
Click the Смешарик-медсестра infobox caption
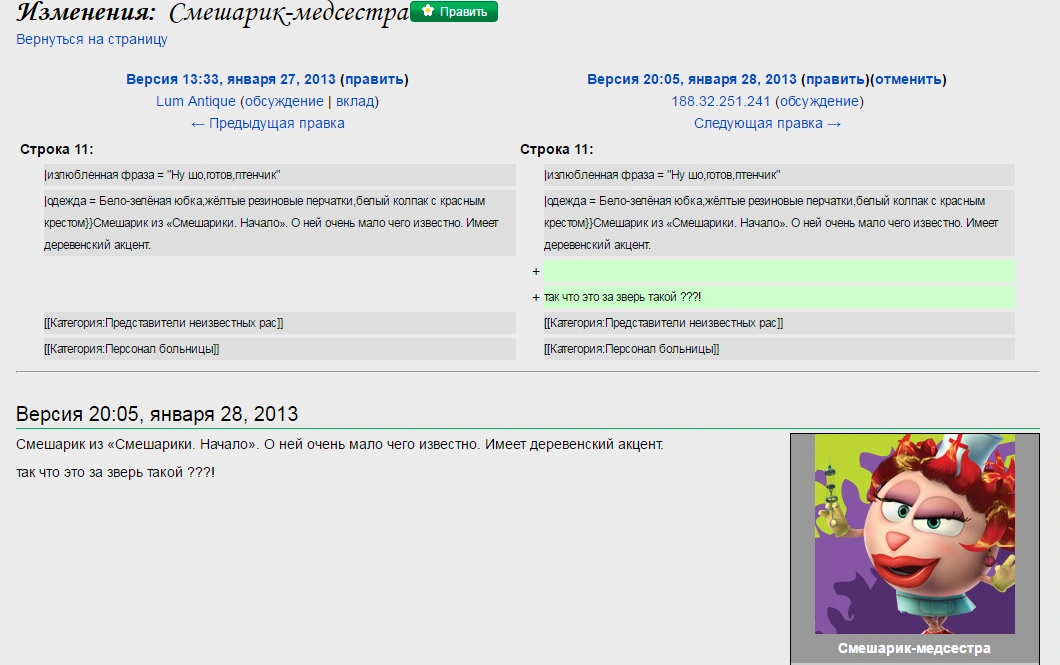pos(914,648)
